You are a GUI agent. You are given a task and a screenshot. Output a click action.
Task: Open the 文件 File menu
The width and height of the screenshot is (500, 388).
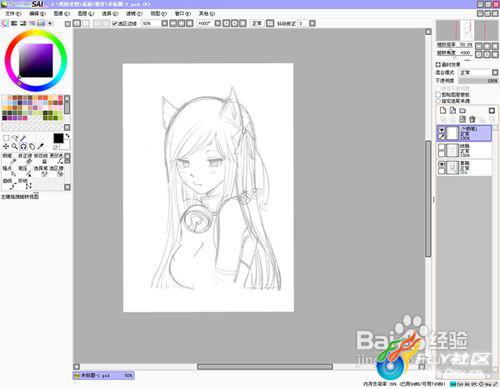pos(13,14)
